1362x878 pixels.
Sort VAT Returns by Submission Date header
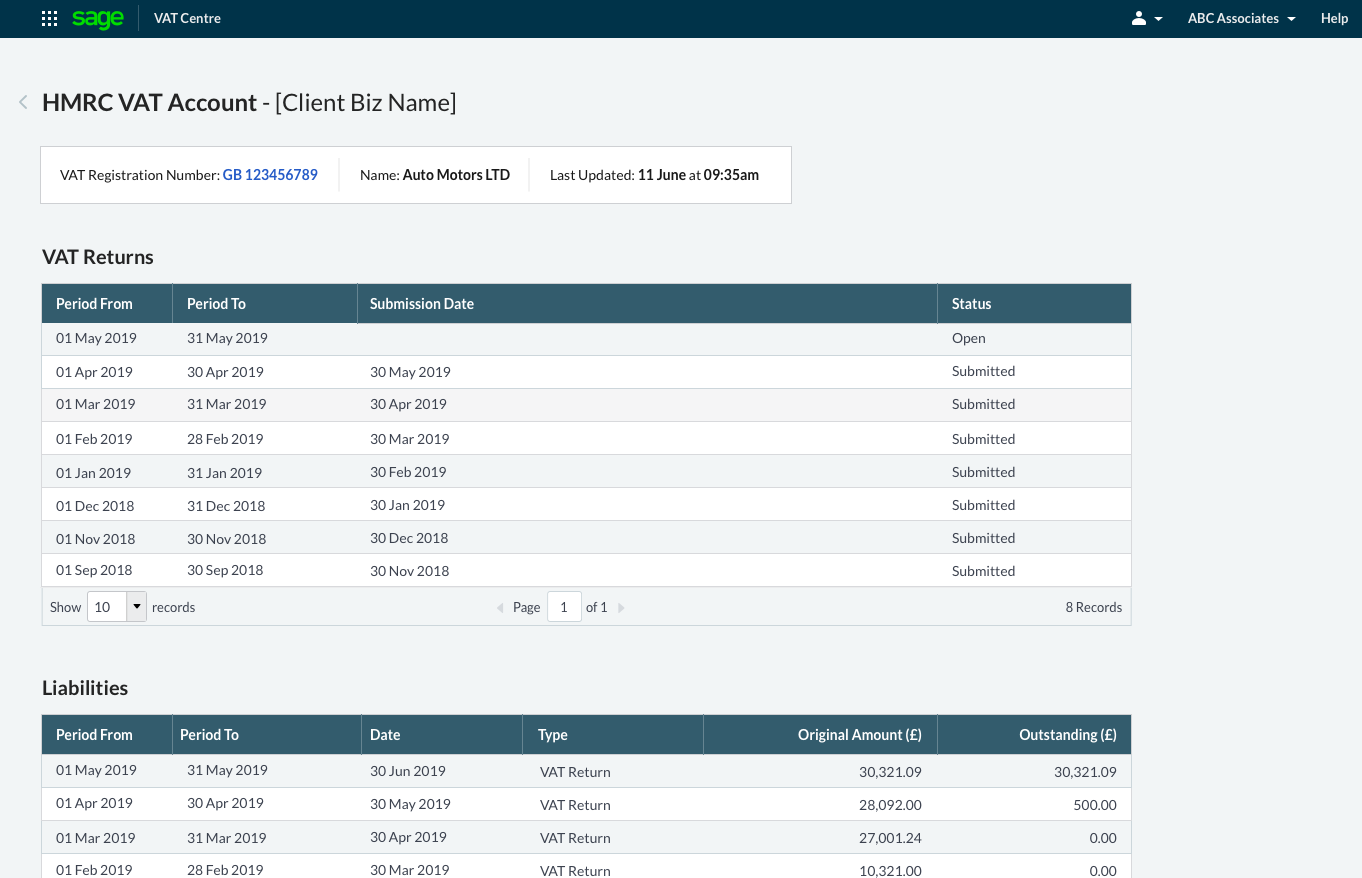(x=422, y=304)
